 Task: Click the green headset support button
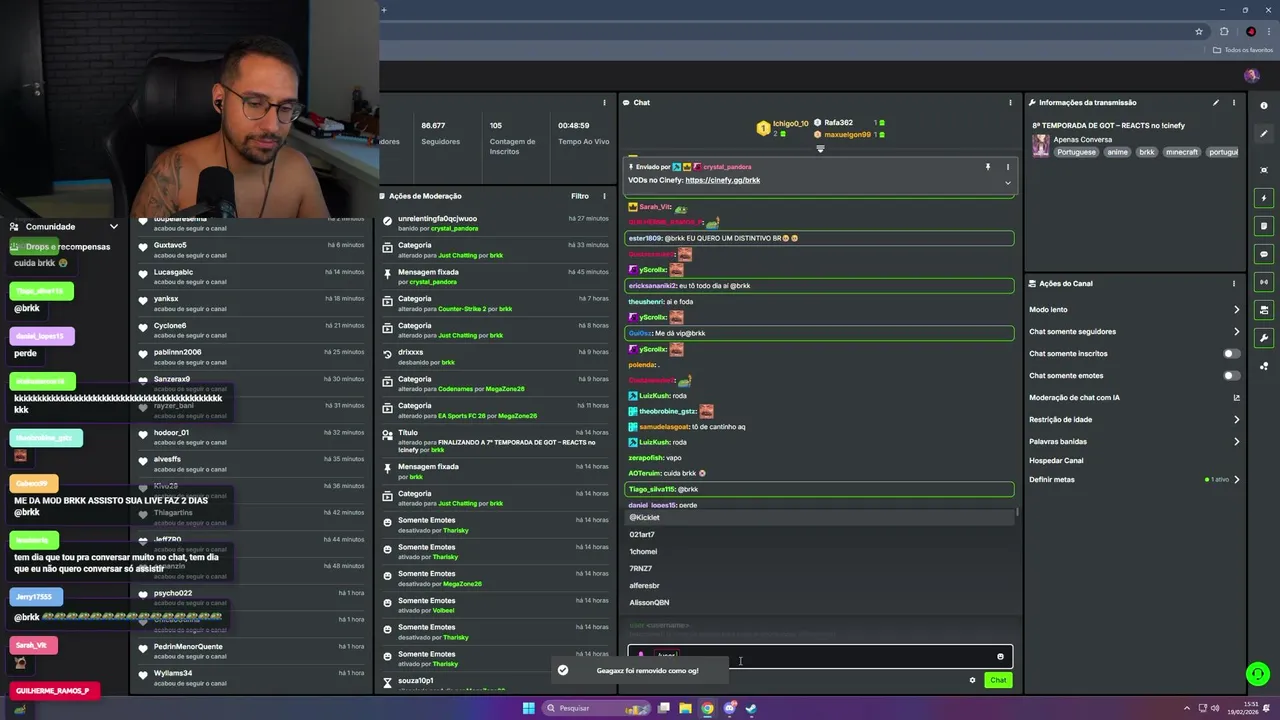pos(1258,674)
